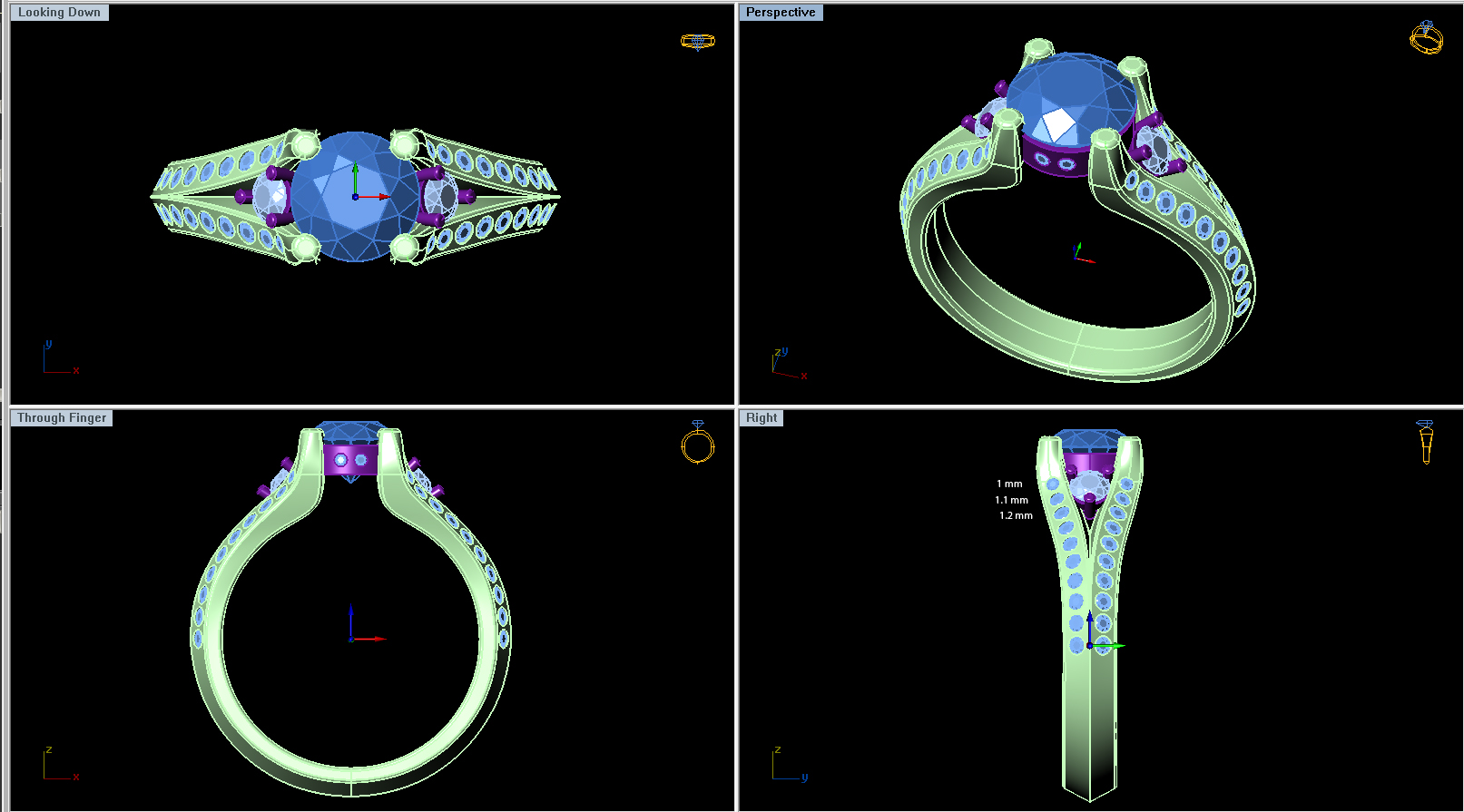Click the XY axis indicator in Looking Down viewport
The width and height of the screenshot is (1464, 812).
(58, 359)
